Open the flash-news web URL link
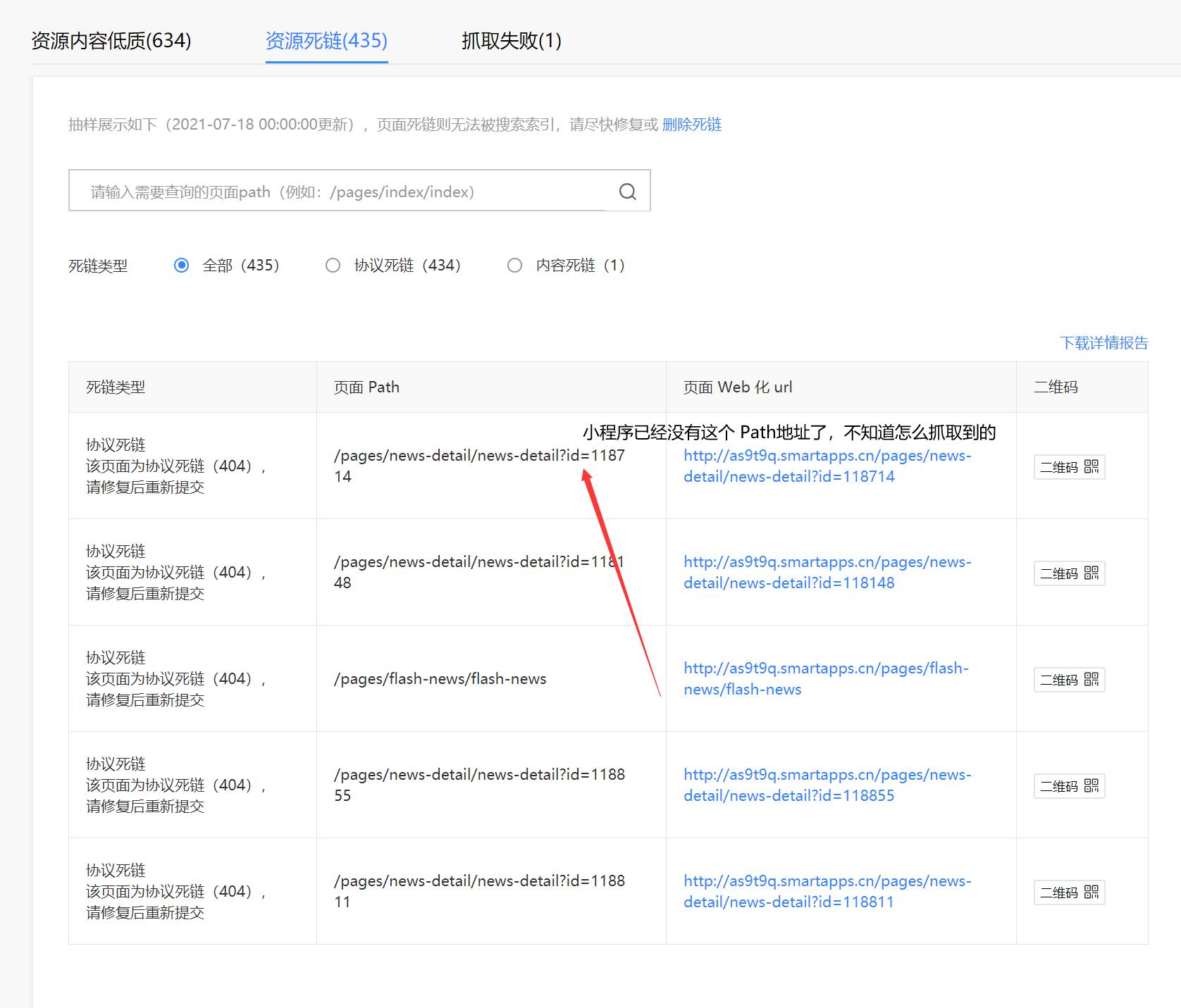The image size is (1181, 1008). [x=826, y=678]
